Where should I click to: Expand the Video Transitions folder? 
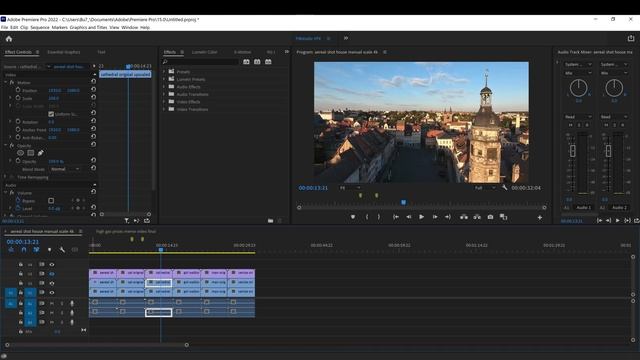pyautogui.click(x=164, y=109)
